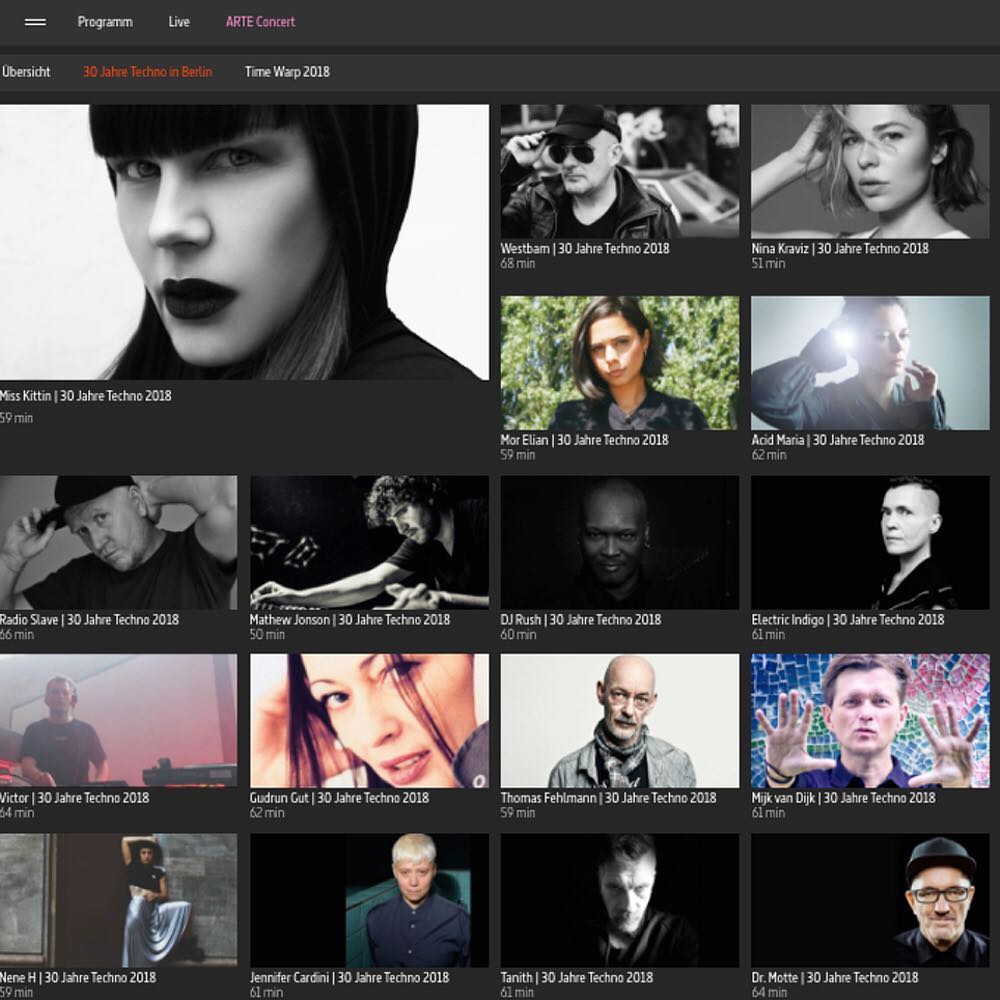
Task: Click the Mijk van Dijk | 30 Jahre Techno 2018 title
Action: 843,798
